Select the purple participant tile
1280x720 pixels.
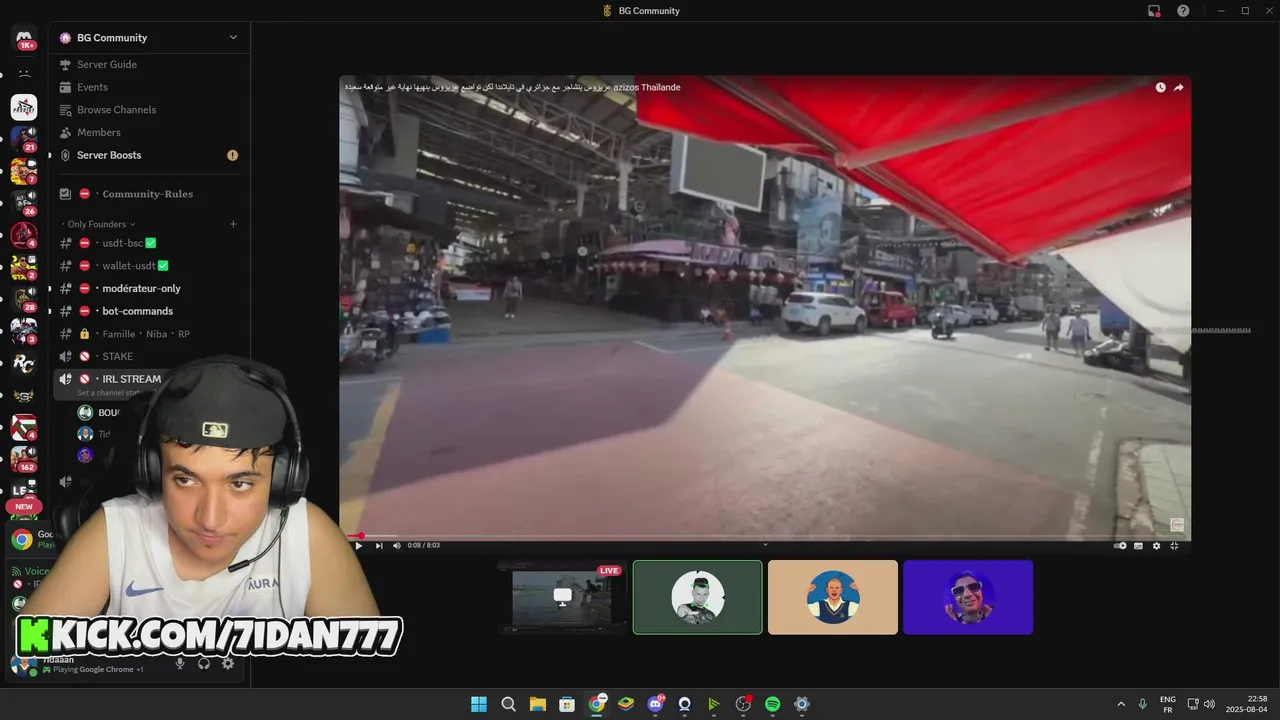click(968, 597)
